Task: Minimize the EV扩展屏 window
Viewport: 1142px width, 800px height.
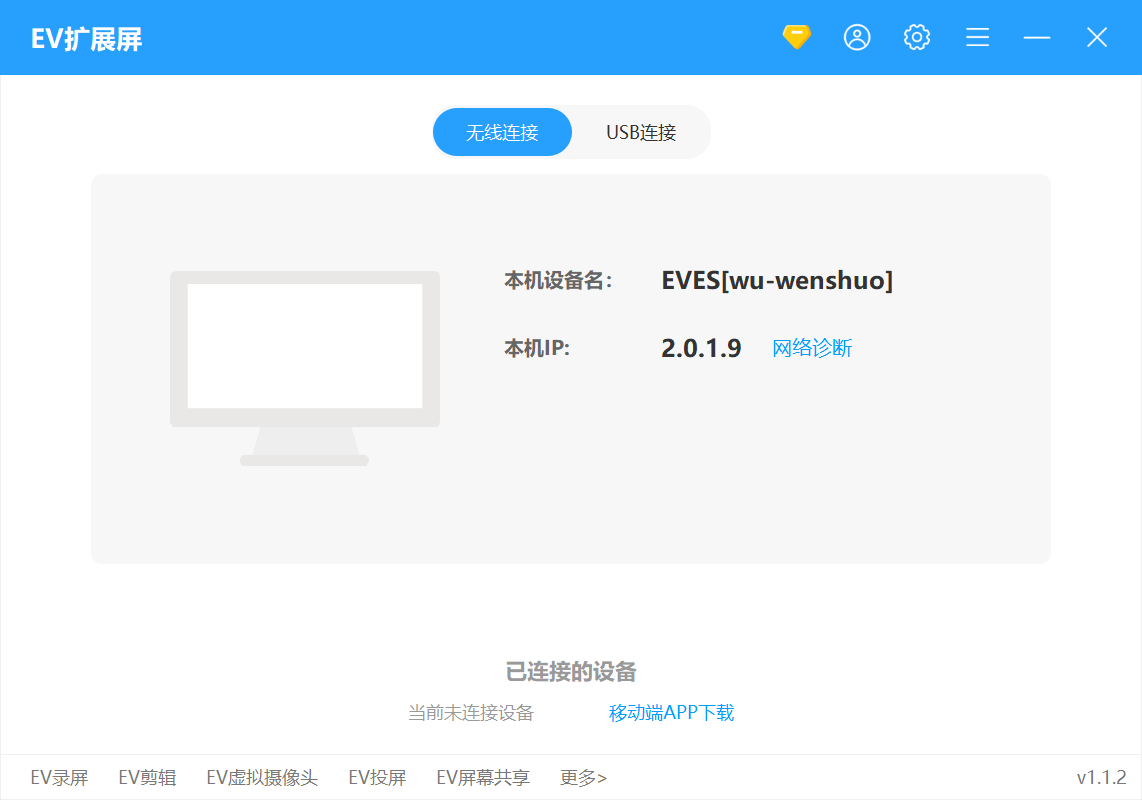Action: [1037, 37]
